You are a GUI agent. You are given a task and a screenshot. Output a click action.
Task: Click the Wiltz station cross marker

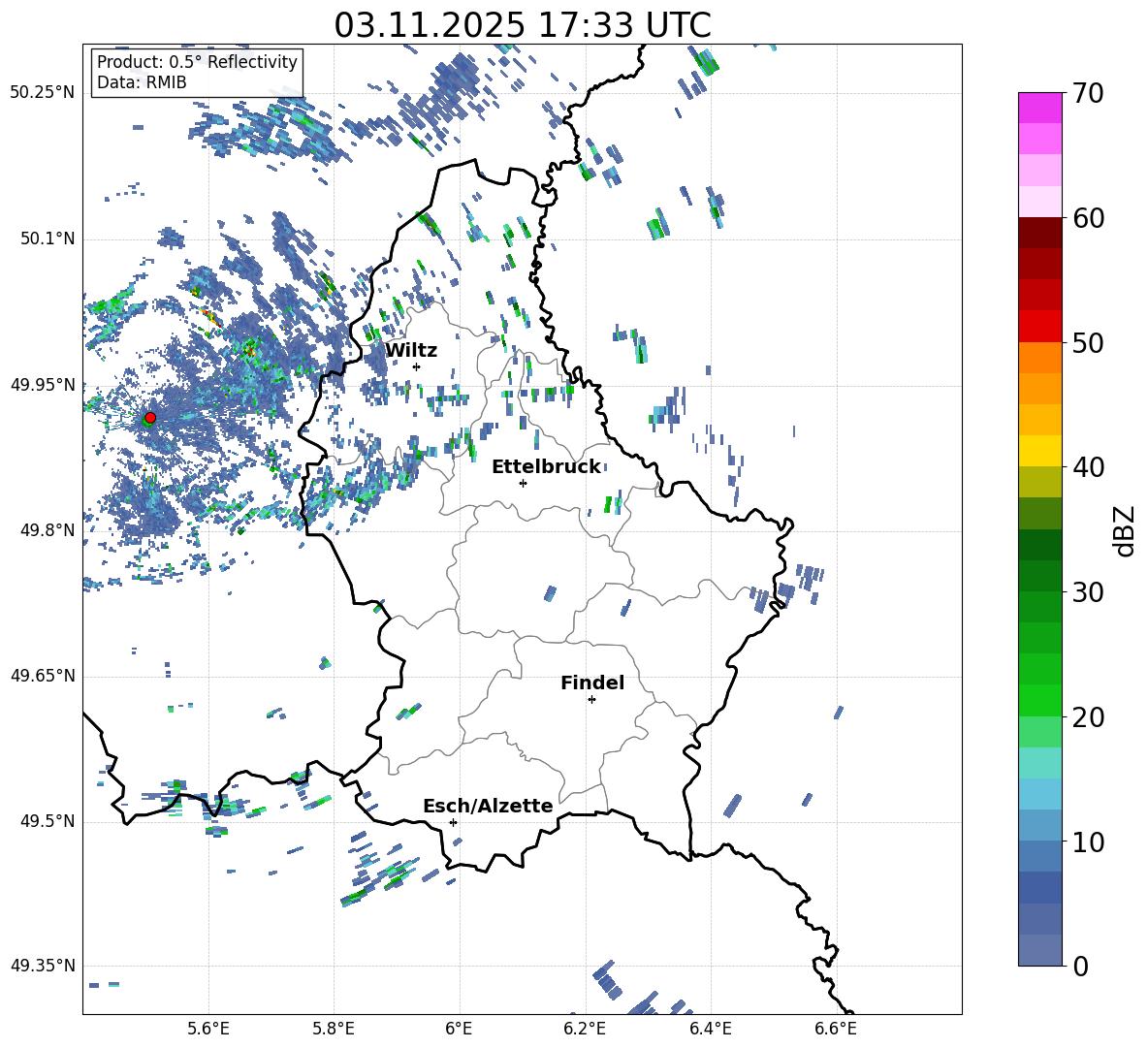(x=417, y=366)
